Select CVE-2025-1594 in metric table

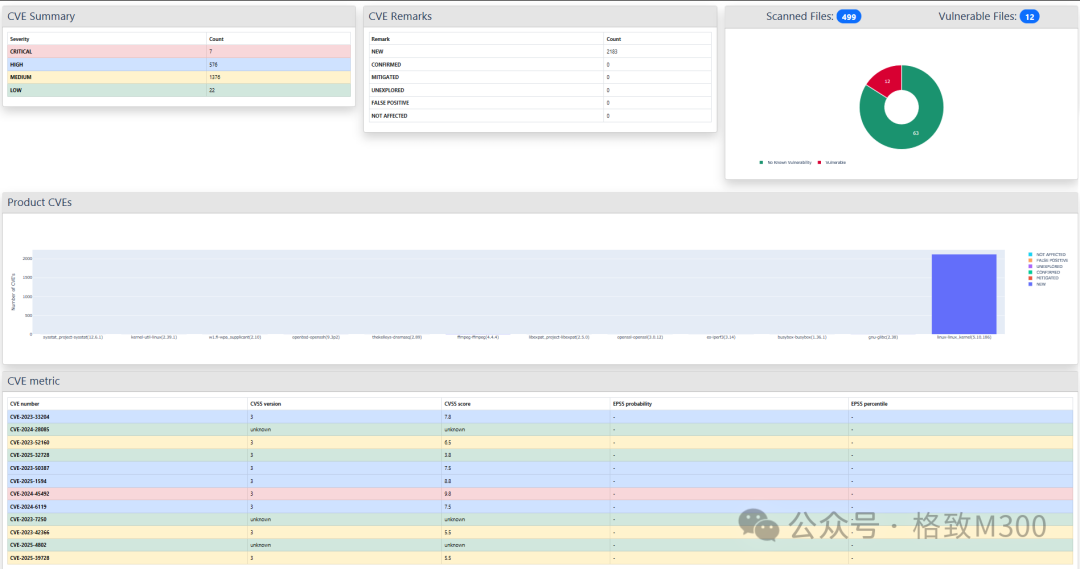[540, 482]
